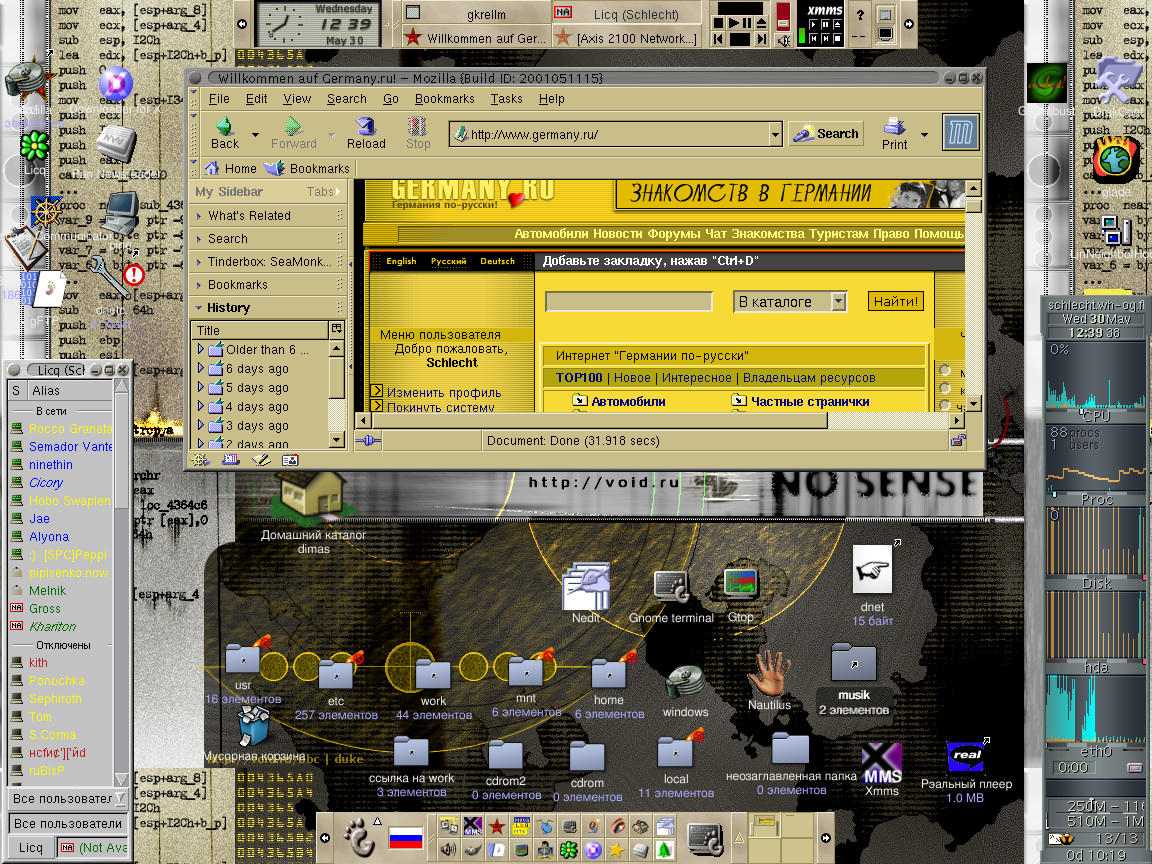Open the Print button dropdown arrow
Viewport: 1152px width, 864px height.
[x=924, y=134]
